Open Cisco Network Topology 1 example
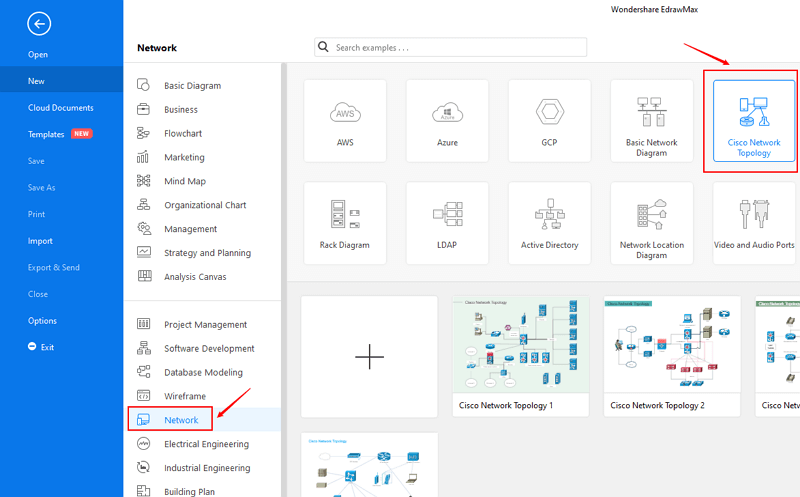Viewport: 800px width, 497px height. point(521,356)
